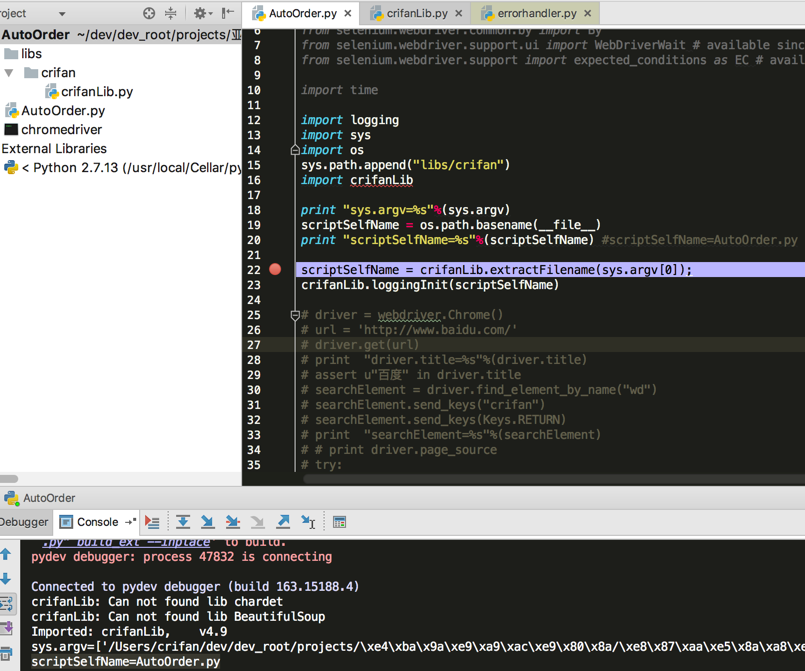
Task: Click Step Into My Code icon
Action: [x=233, y=522]
